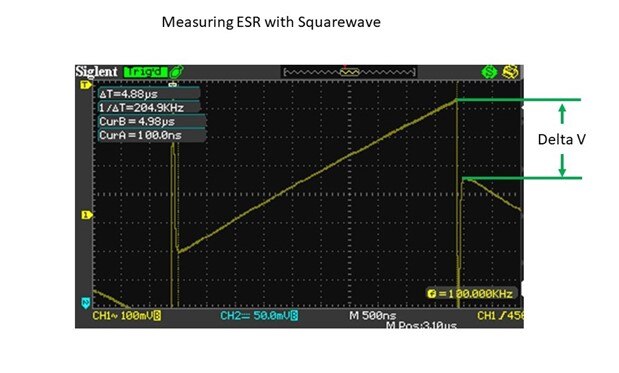The width and height of the screenshot is (619, 373).
Task: Click the yellow T trigger level marker
Action: click(86, 85)
